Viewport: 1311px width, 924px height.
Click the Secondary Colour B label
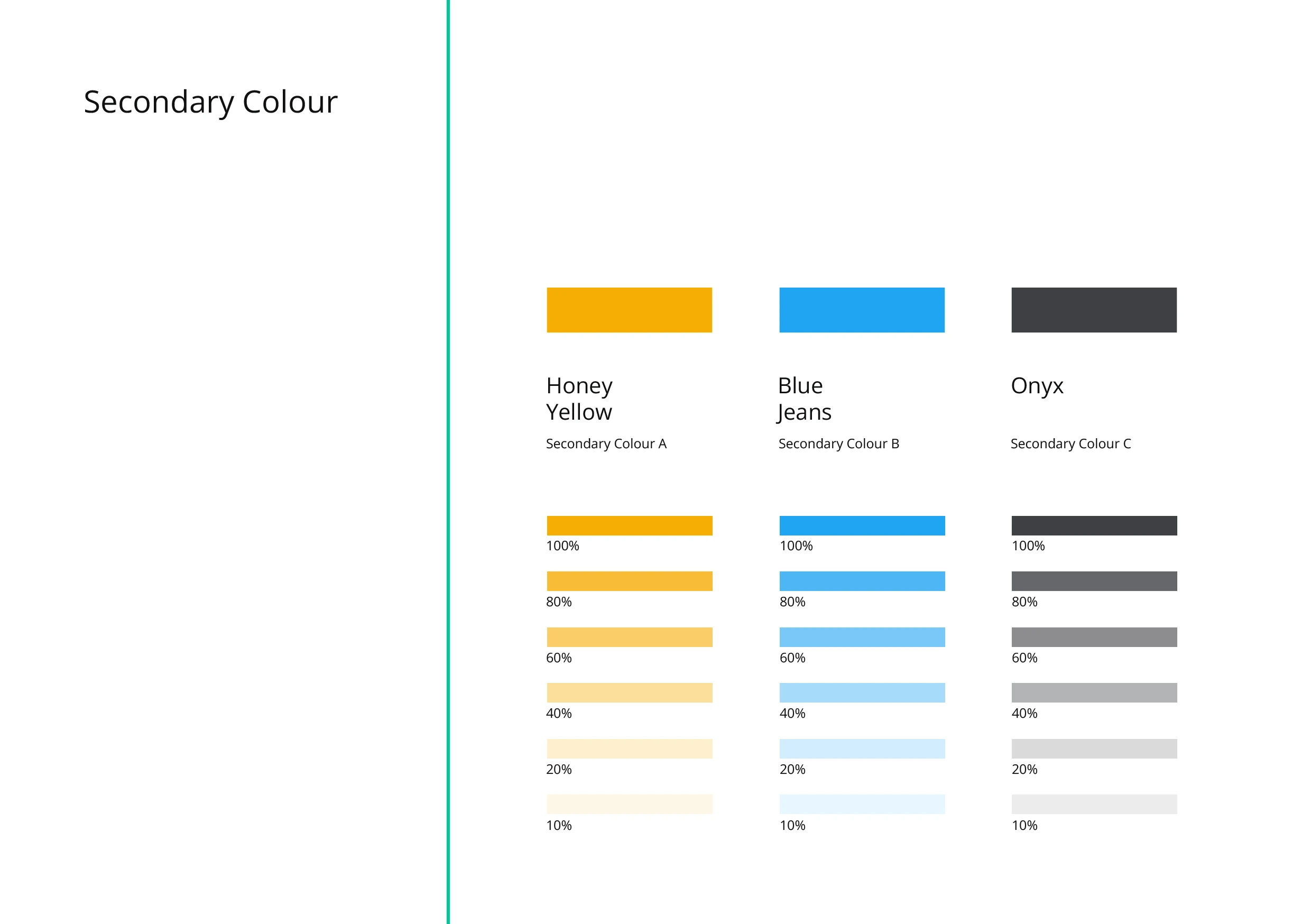[838, 443]
